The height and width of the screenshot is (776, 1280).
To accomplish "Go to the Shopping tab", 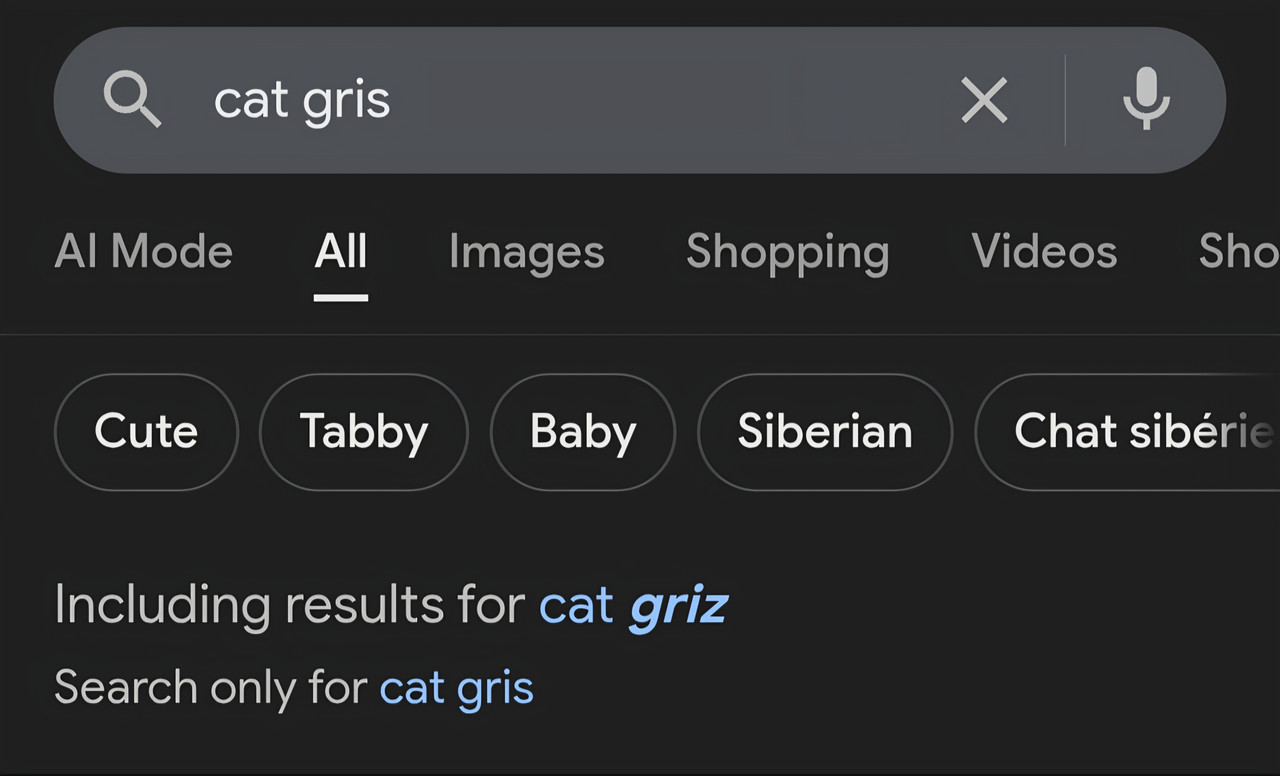I will (787, 252).
